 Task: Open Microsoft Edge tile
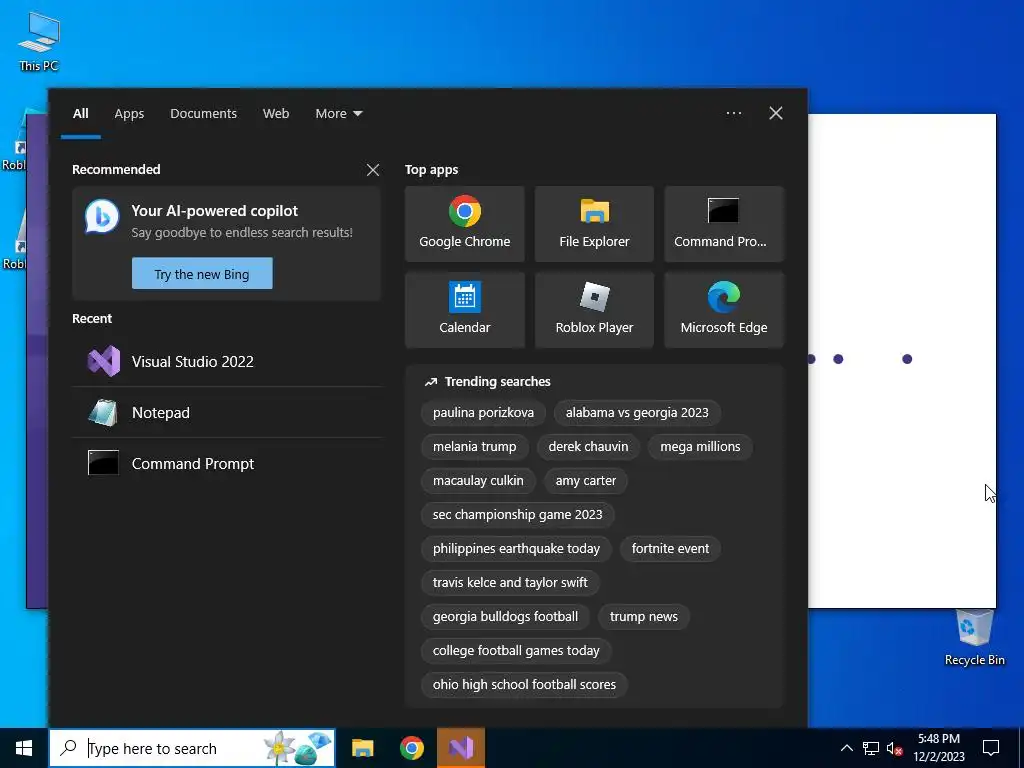(x=724, y=310)
